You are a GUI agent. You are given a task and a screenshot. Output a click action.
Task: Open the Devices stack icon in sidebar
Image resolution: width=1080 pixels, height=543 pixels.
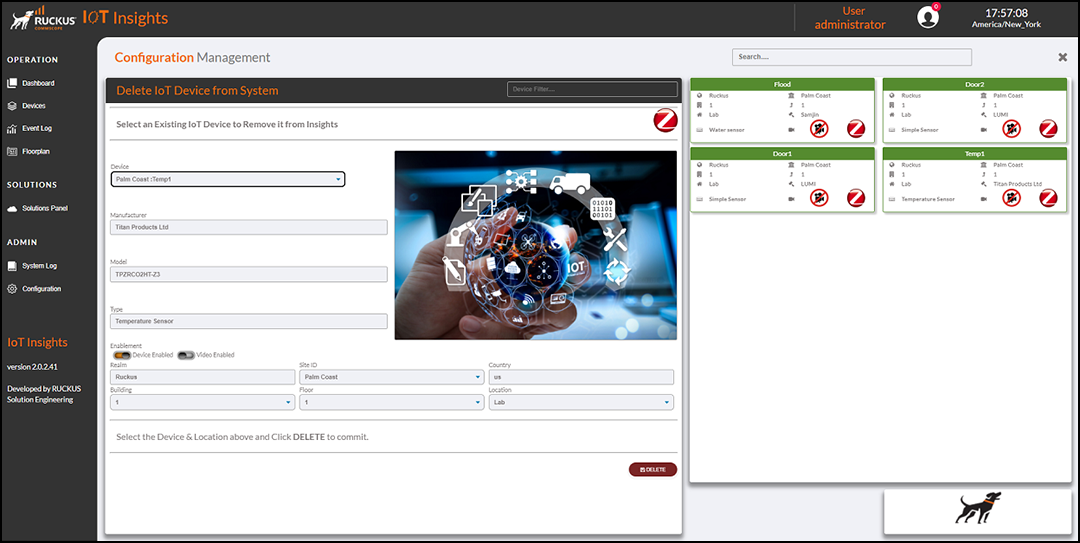point(12,106)
